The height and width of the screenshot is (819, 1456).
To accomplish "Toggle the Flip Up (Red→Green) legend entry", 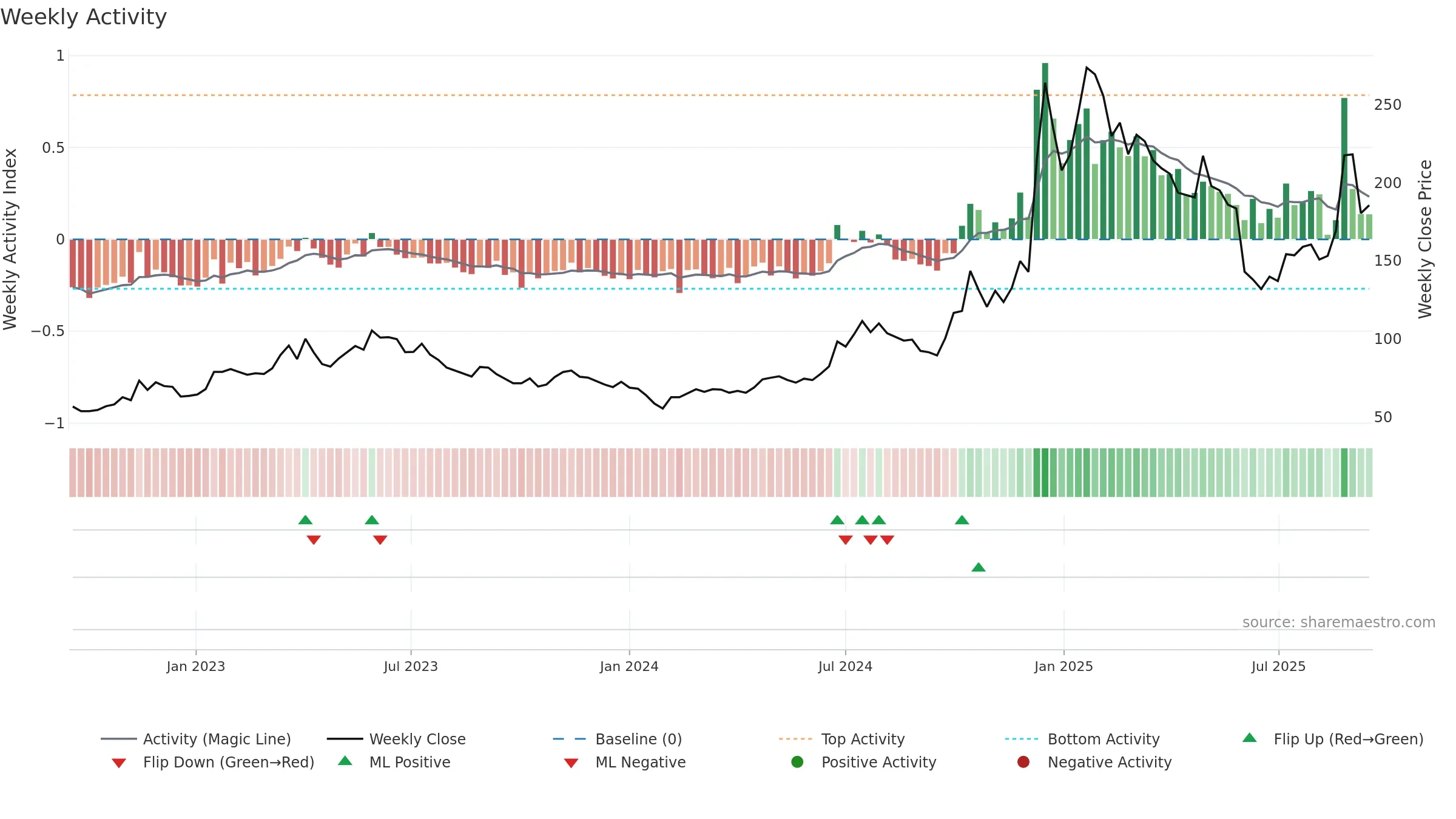I will point(1333,739).
